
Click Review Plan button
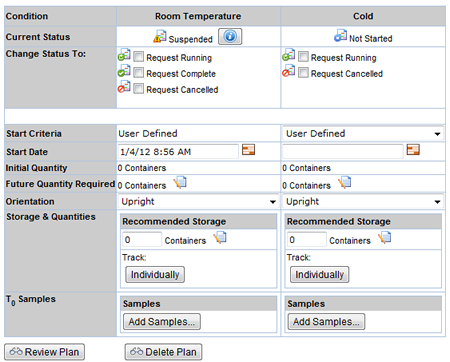click(x=44, y=352)
